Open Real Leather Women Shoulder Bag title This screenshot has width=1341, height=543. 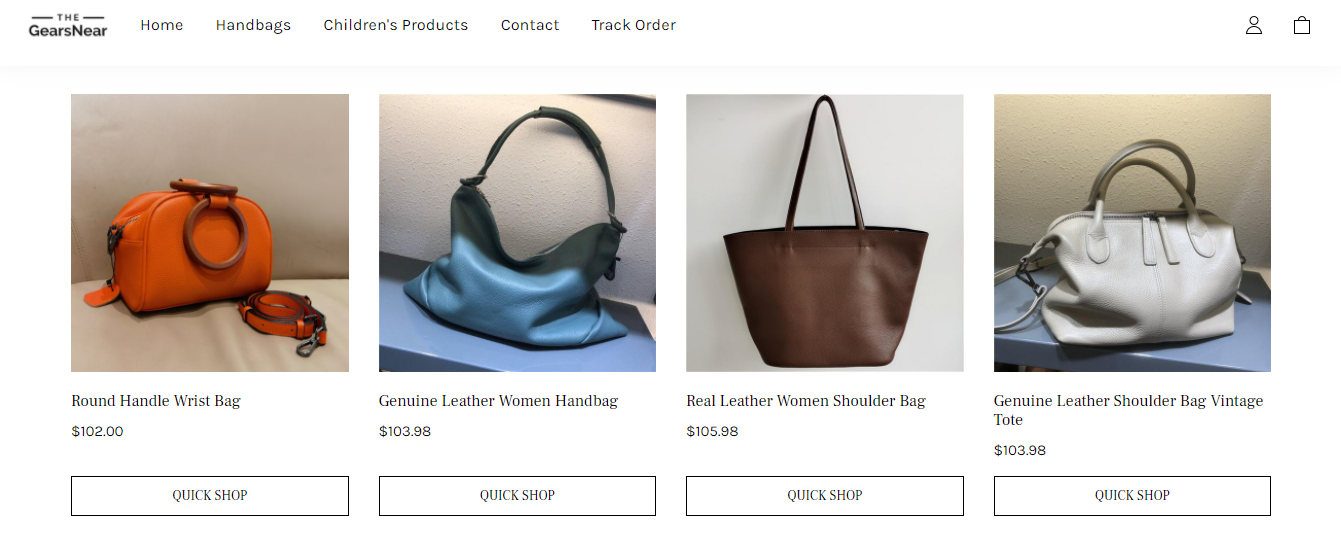806,401
